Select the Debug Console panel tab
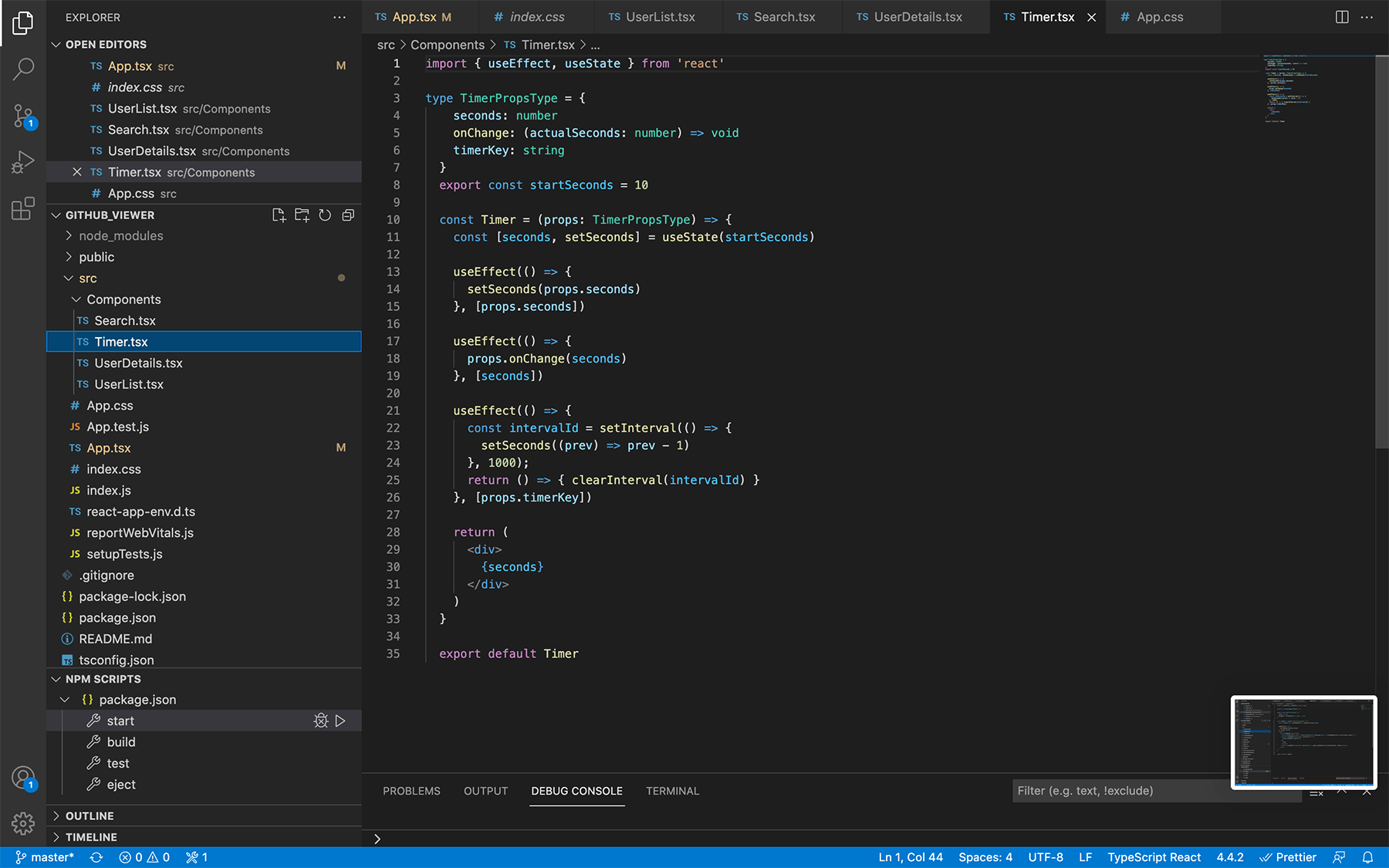1389x868 pixels. pyautogui.click(x=576, y=791)
